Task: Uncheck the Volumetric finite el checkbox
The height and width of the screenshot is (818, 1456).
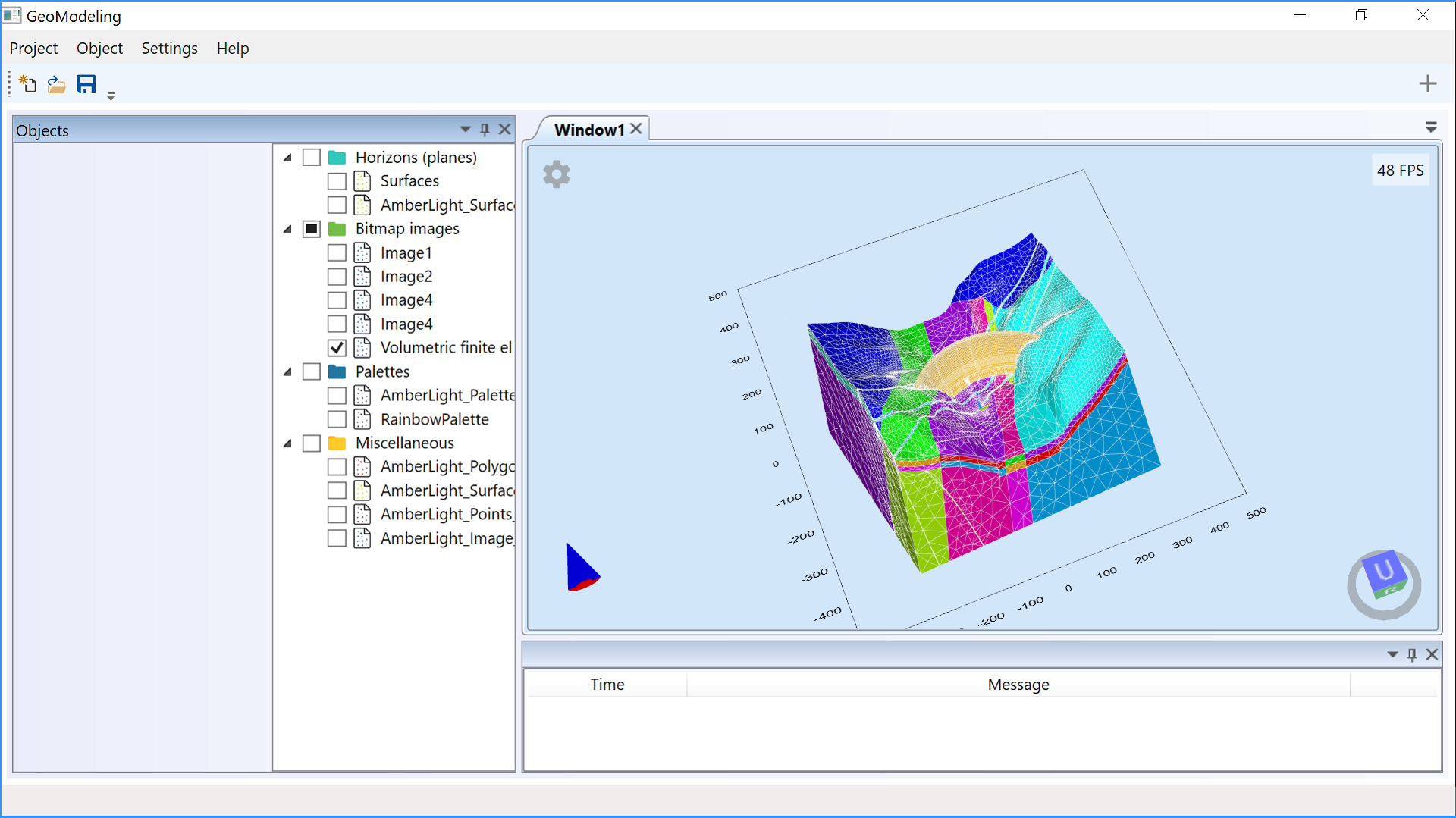Action: pos(337,348)
